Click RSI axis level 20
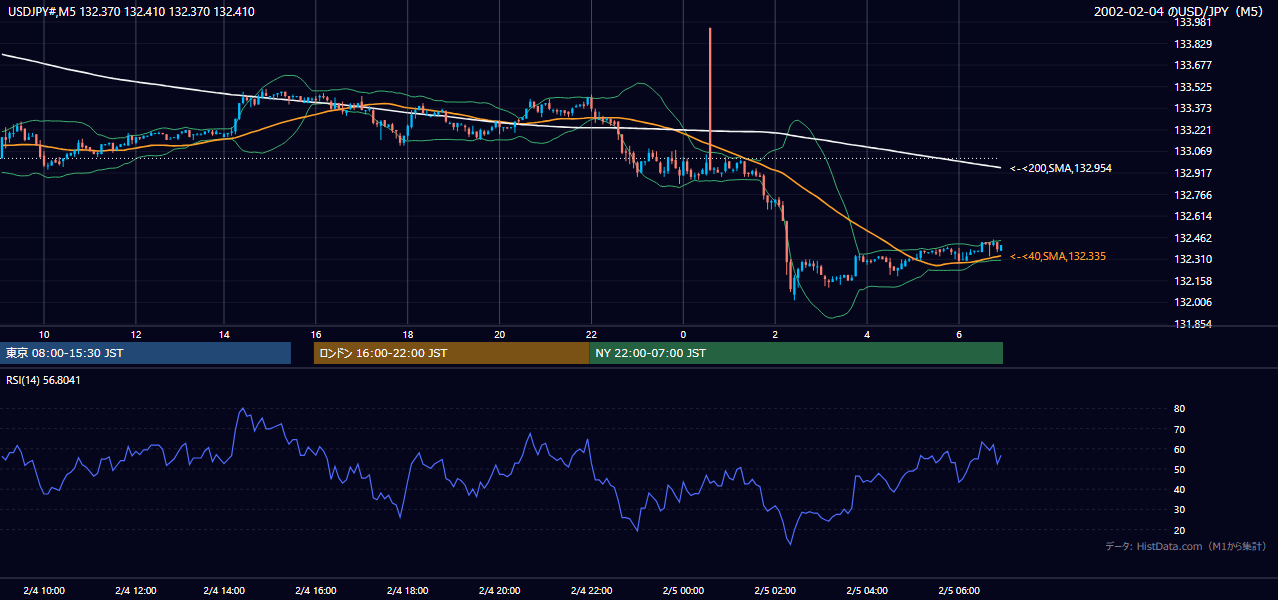The width and height of the screenshot is (1278, 600). [x=1179, y=530]
